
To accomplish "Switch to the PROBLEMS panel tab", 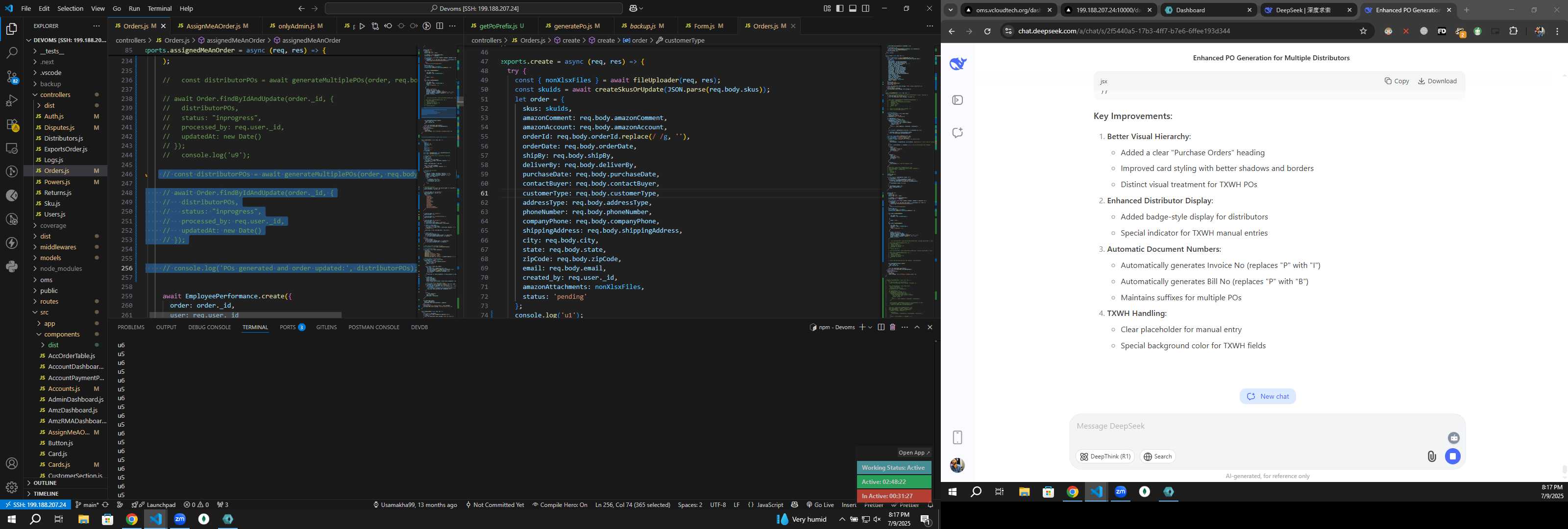I will tap(131, 328).
